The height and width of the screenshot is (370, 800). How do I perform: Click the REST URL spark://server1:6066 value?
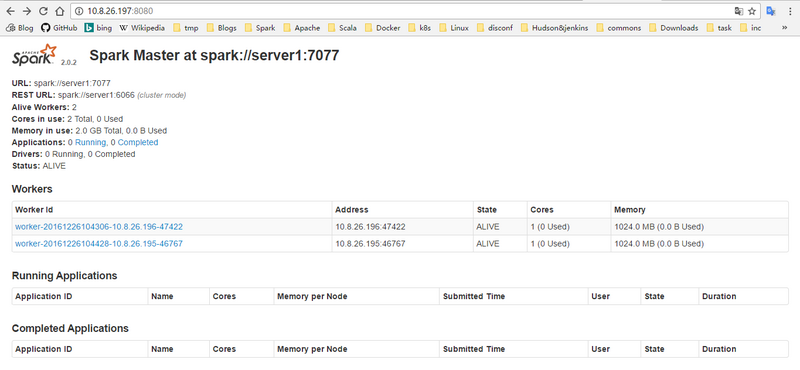tap(96, 95)
